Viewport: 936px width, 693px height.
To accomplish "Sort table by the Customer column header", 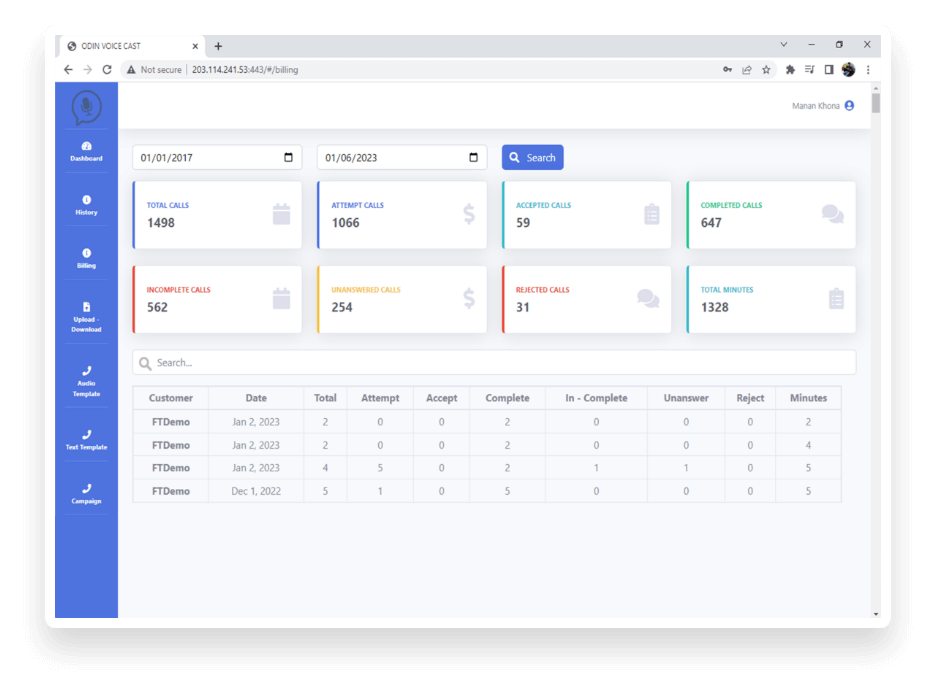I will point(170,398).
